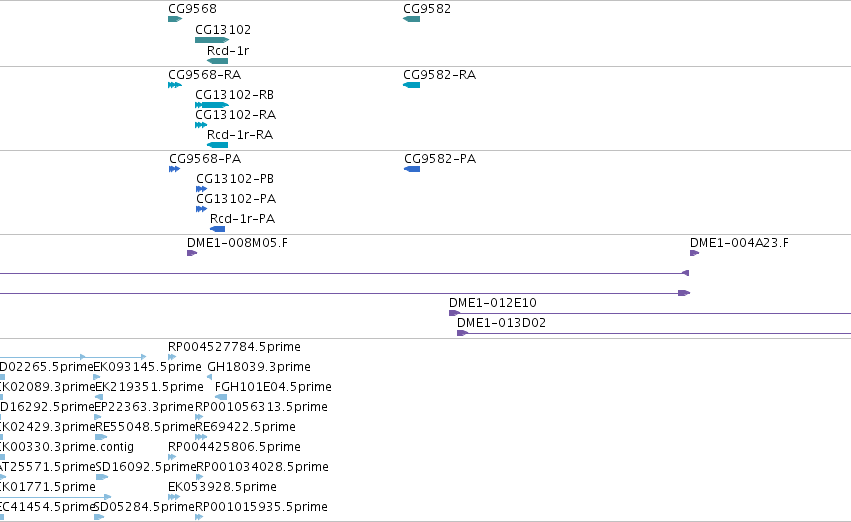Image resolution: width=851 pixels, height=522 pixels.
Task: Select the DME1-004A23.F clone label
Action: [x=739, y=243]
